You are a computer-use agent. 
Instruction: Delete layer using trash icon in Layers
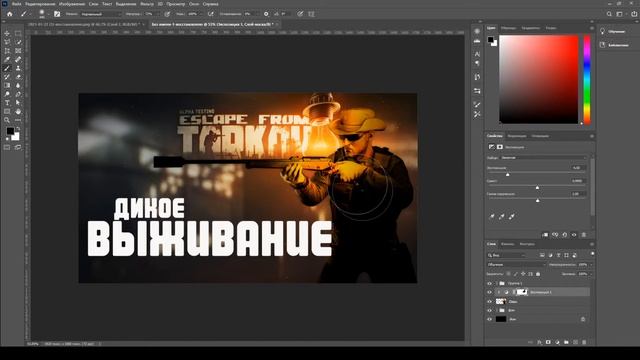point(584,342)
